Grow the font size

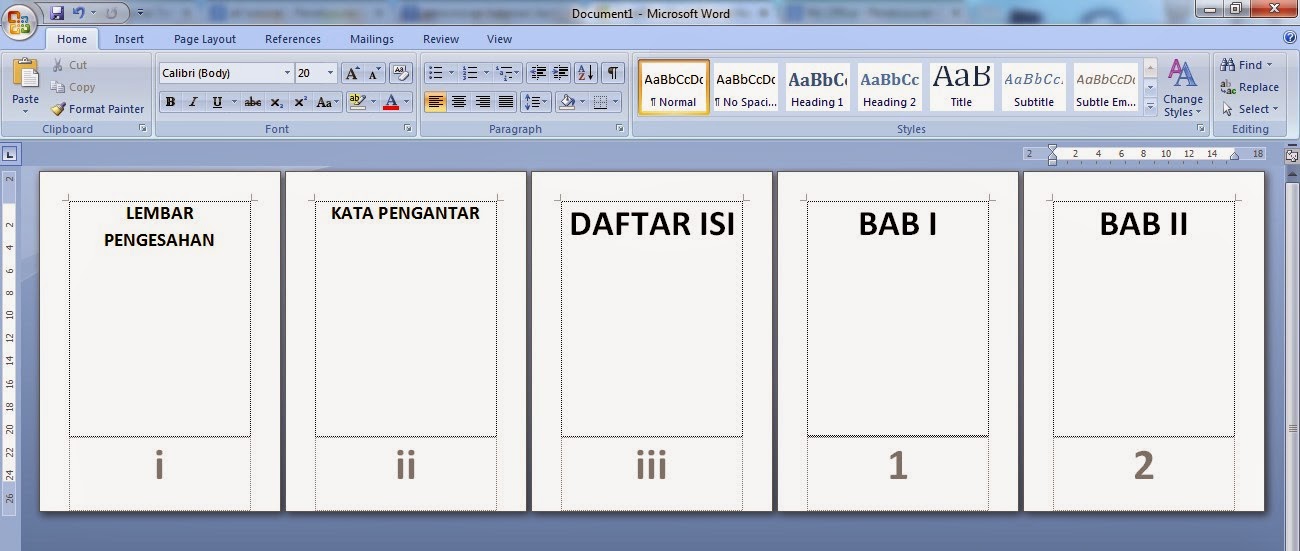pyautogui.click(x=352, y=73)
